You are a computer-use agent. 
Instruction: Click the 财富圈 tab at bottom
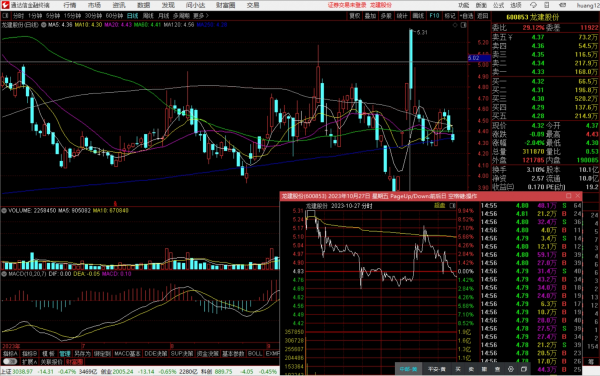(x=74, y=362)
